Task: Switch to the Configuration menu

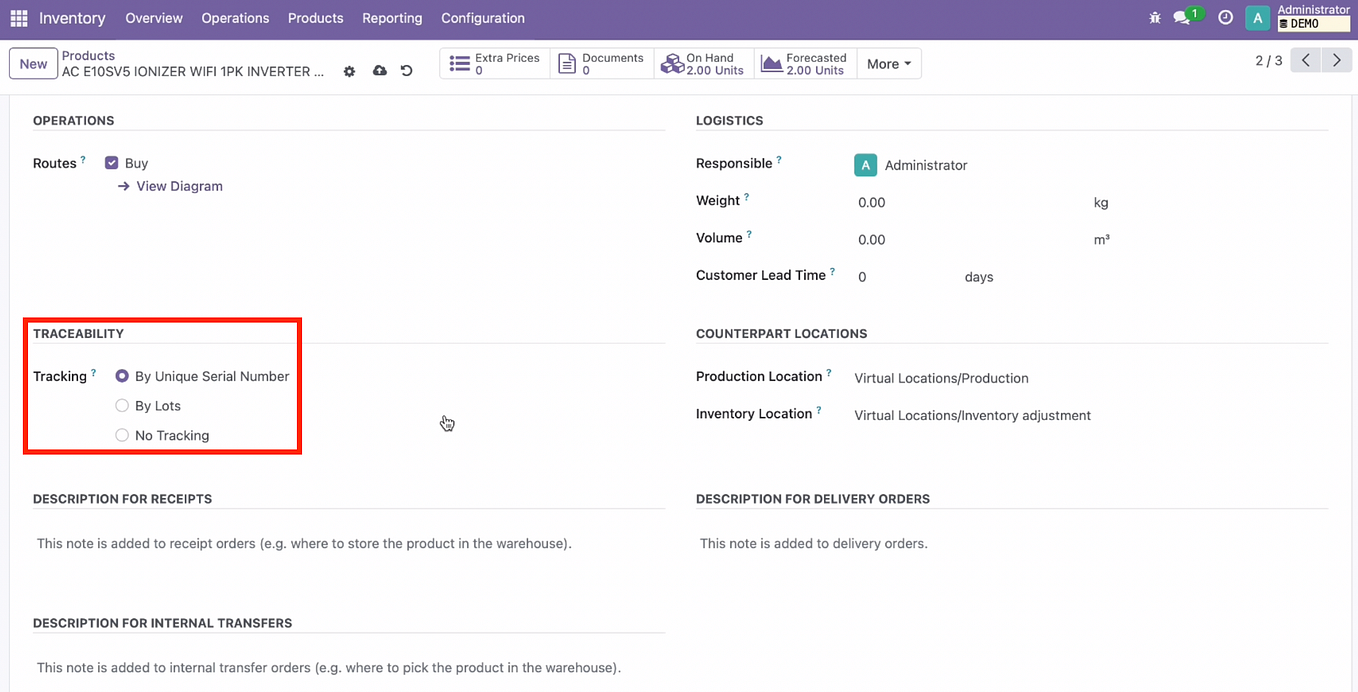Action: tap(482, 18)
